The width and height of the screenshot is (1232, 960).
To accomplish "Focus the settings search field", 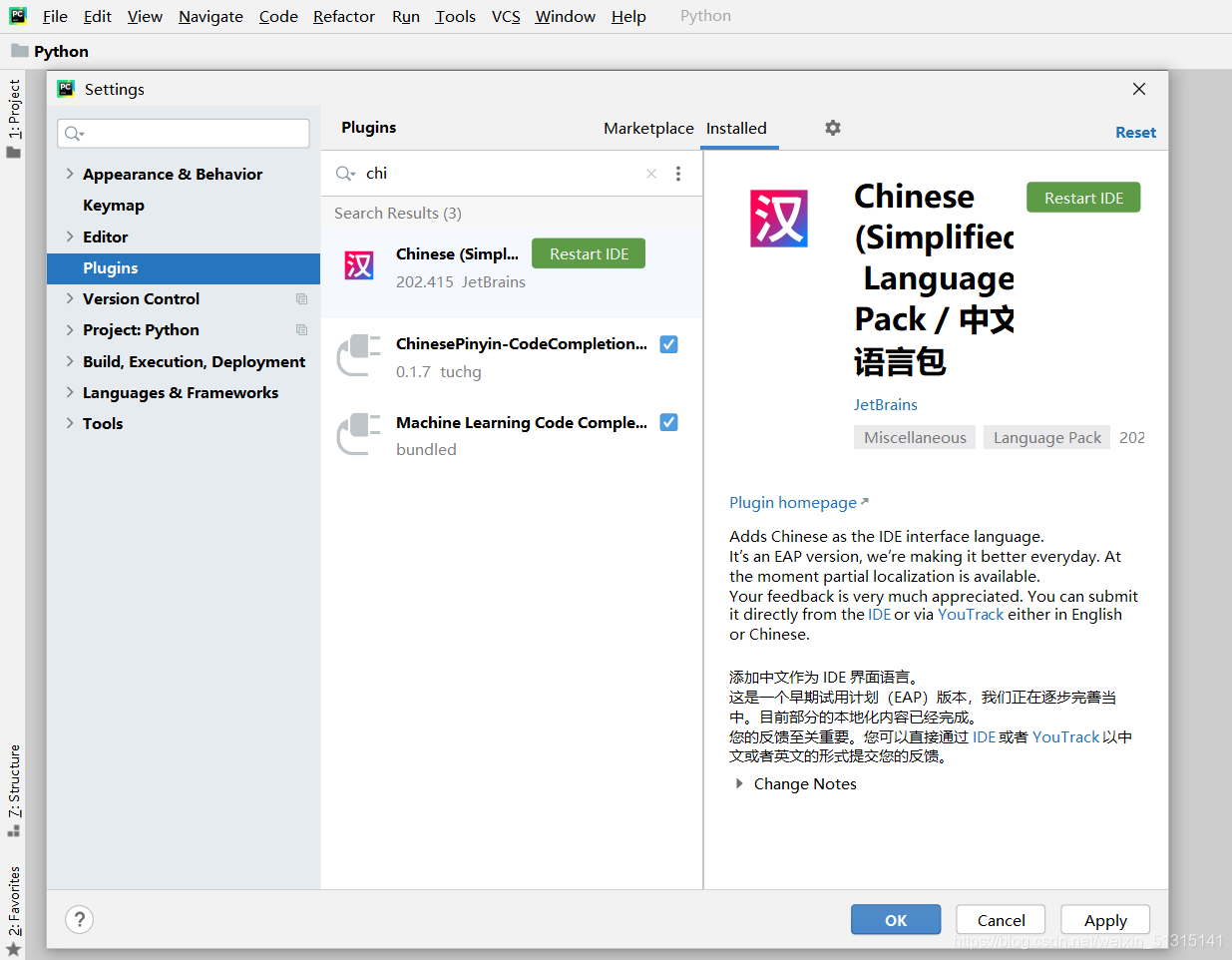I will pyautogui.click(x=184, y=134).
